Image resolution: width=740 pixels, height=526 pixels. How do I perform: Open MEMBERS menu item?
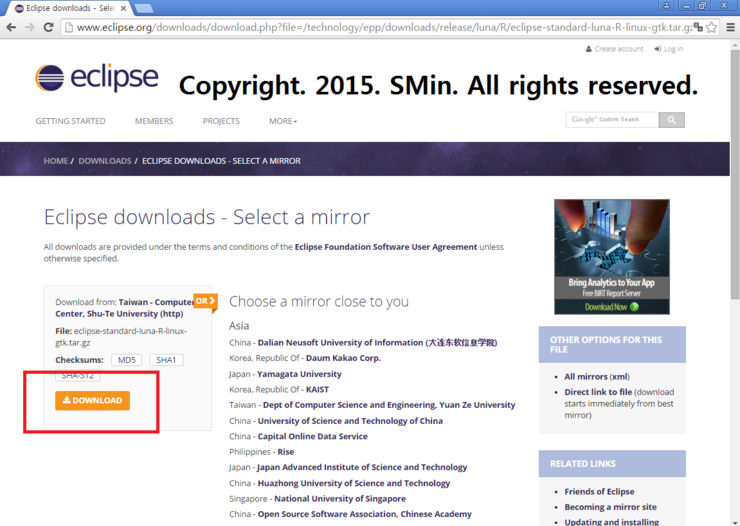coord(154,121)
